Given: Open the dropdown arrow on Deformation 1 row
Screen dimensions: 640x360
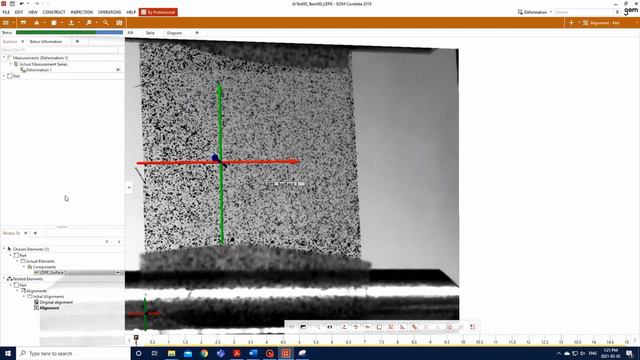Looking at the screenshot, I should point(118,70).
